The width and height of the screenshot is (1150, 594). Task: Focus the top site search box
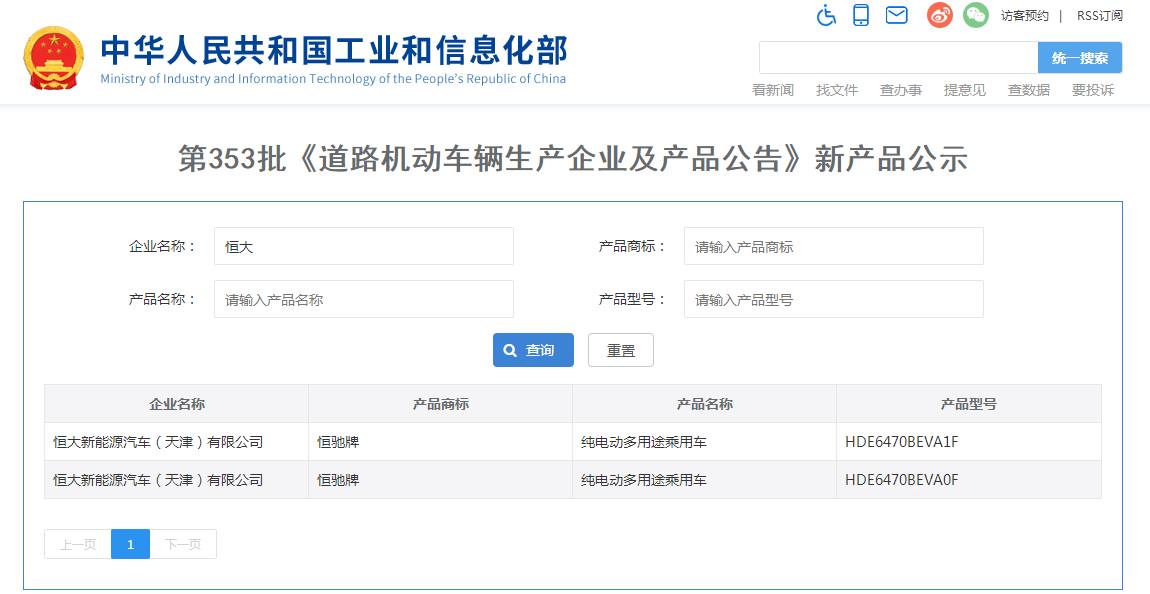(898, 58)
